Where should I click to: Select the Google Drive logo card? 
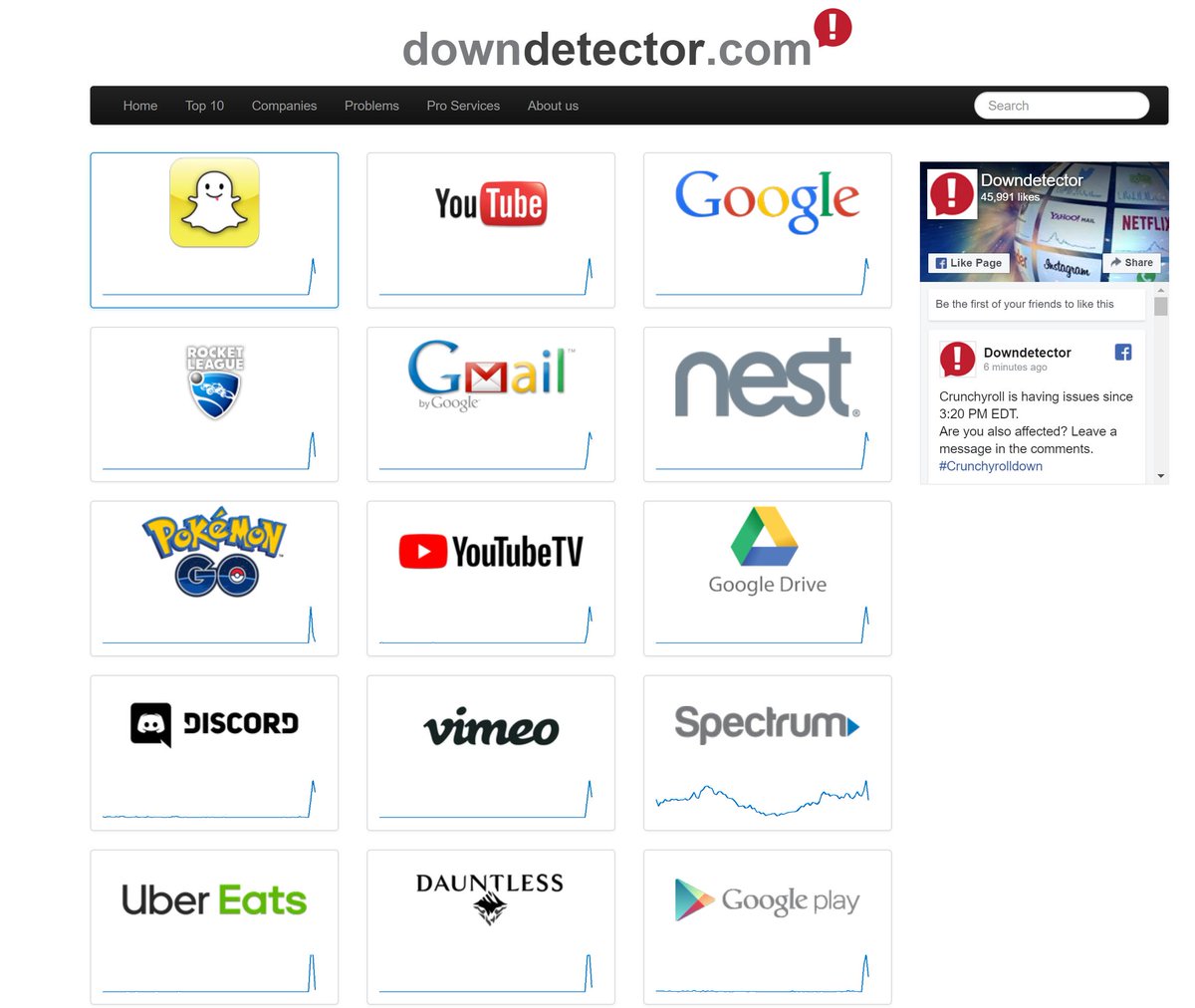[768, 579]
